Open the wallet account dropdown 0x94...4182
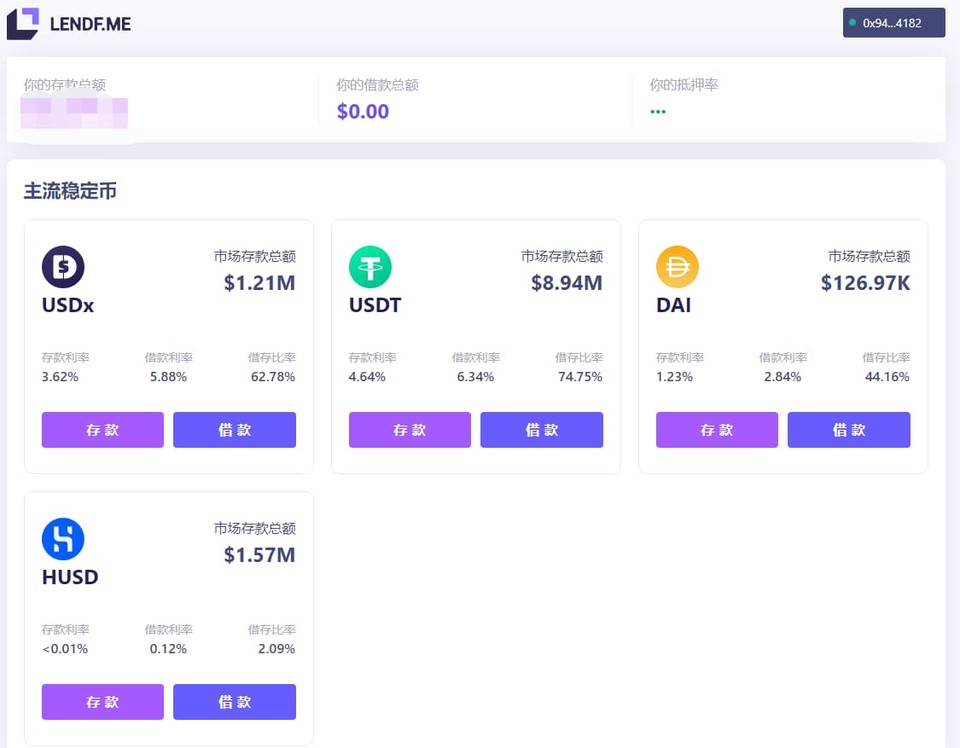The height and width of the screenshot is (748, 960). click(x=893, y=24)
